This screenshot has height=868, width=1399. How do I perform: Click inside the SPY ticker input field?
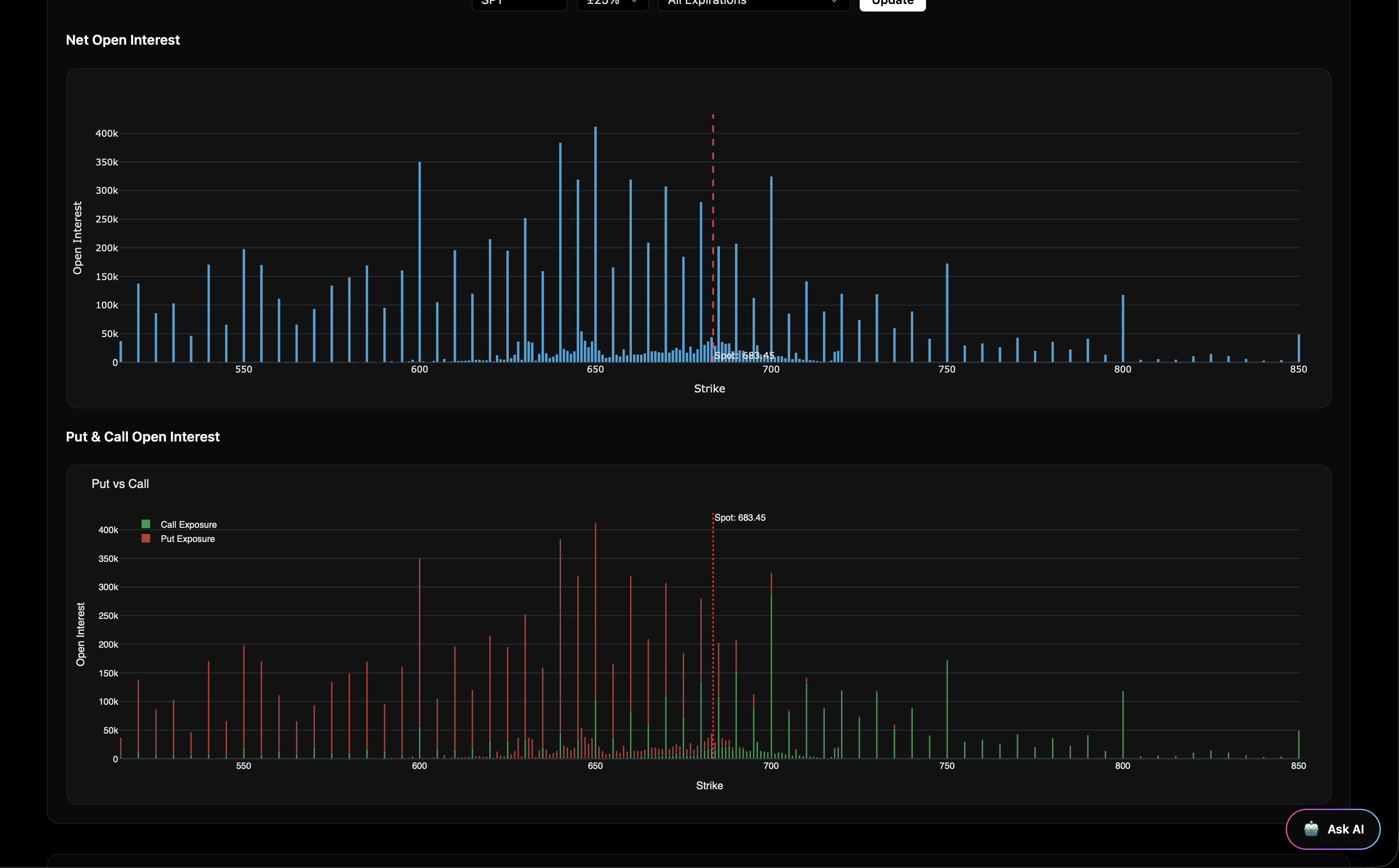coord(519,2)
